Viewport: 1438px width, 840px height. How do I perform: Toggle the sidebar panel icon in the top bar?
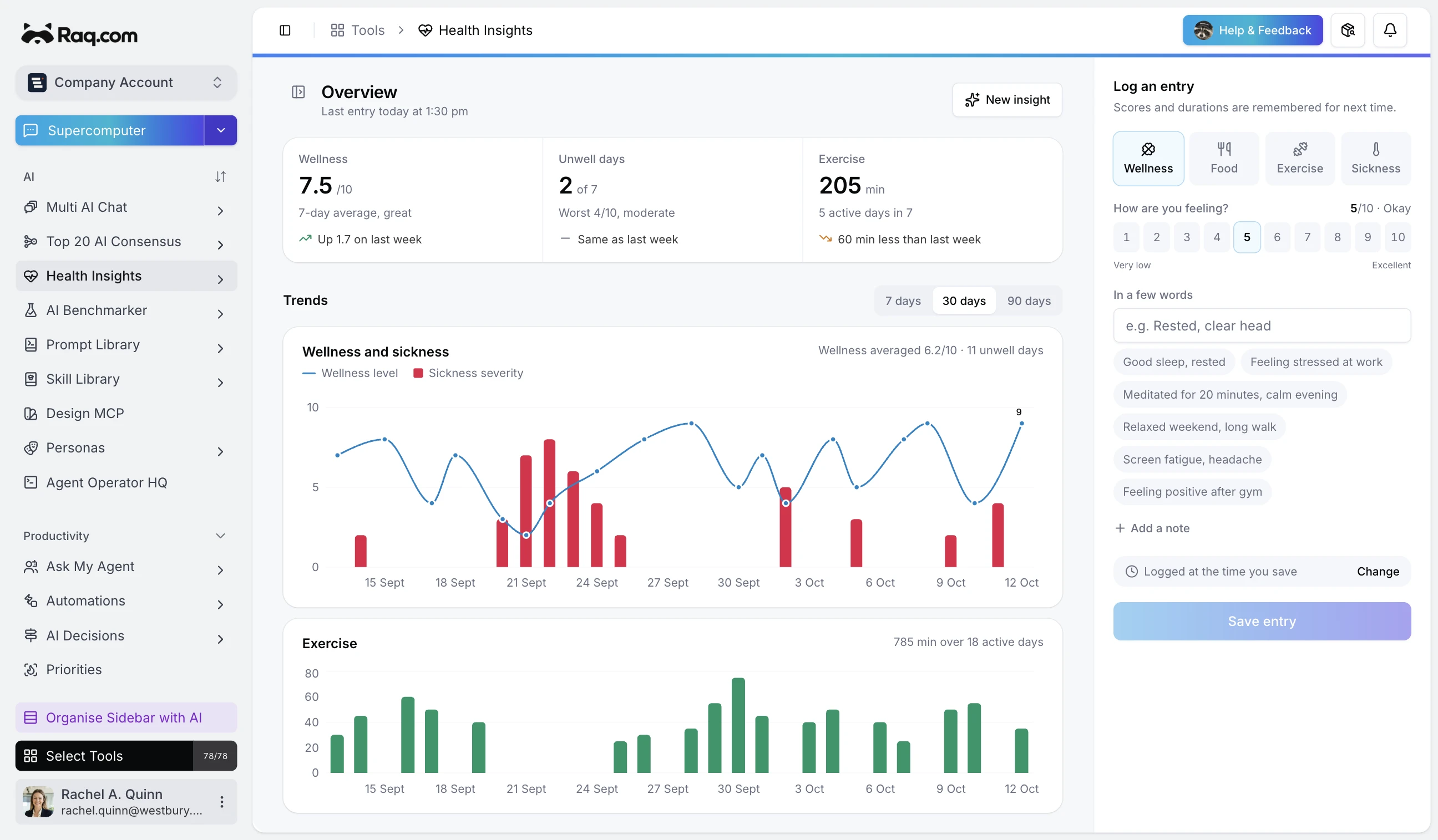(285, 30)
